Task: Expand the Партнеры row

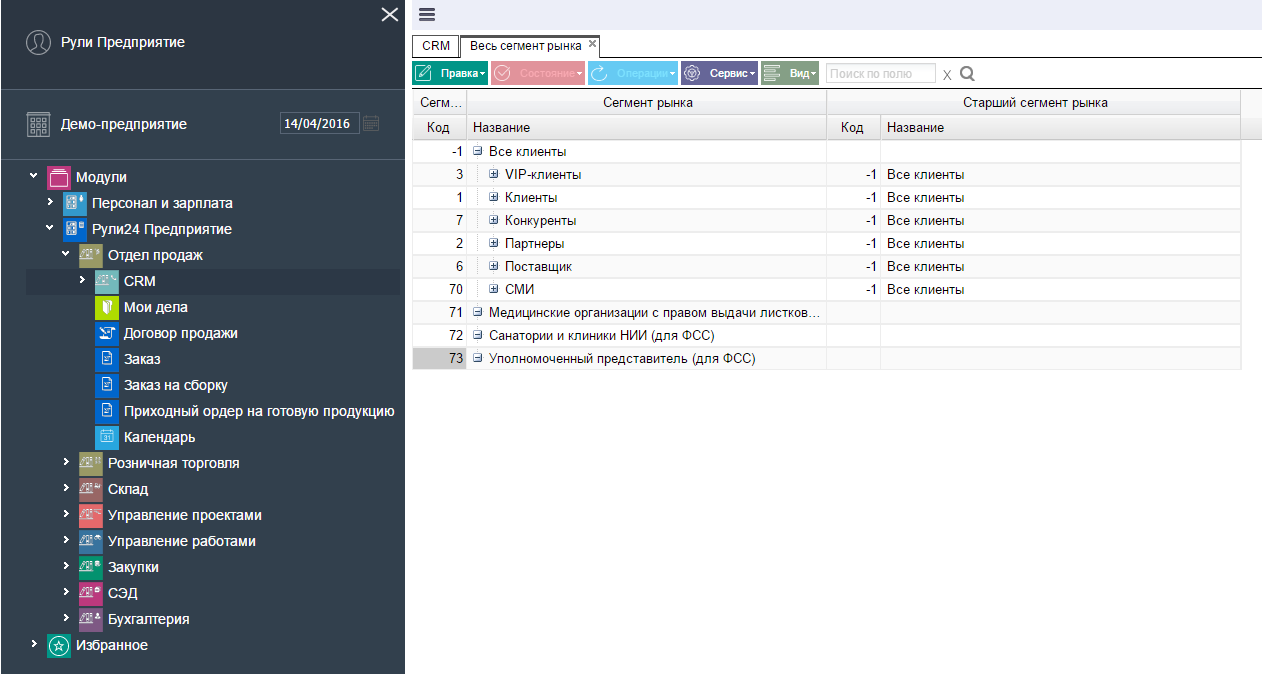Action: pyautogui.click(x=494, y=243)
